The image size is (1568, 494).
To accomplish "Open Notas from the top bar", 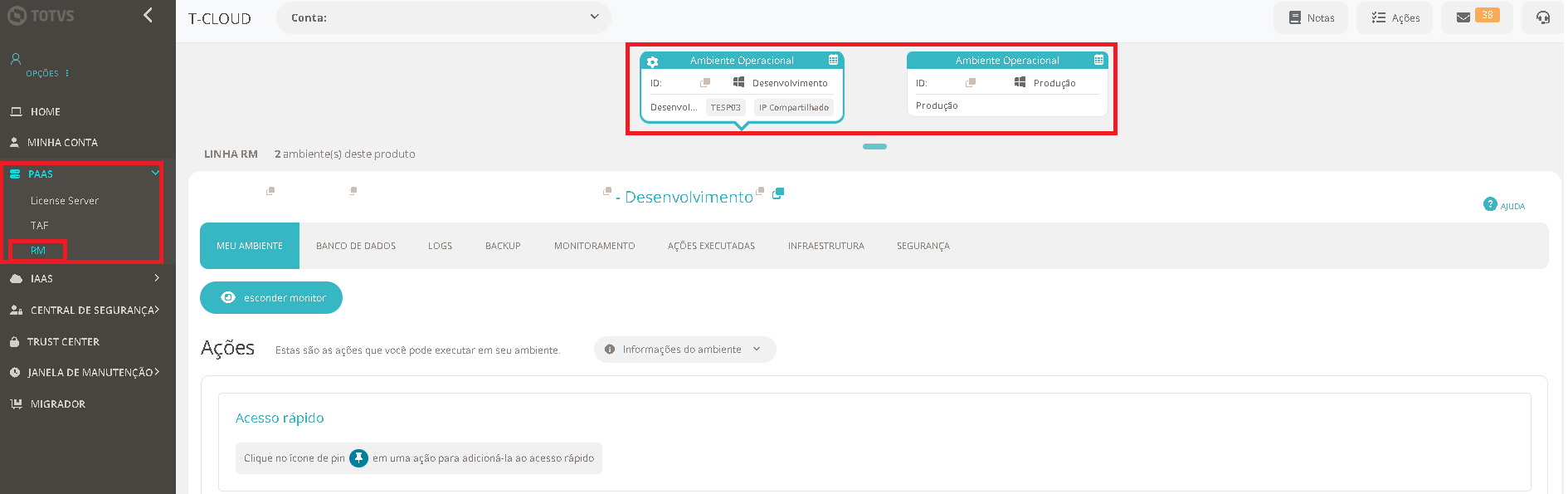I will [x=1311, y=17].
